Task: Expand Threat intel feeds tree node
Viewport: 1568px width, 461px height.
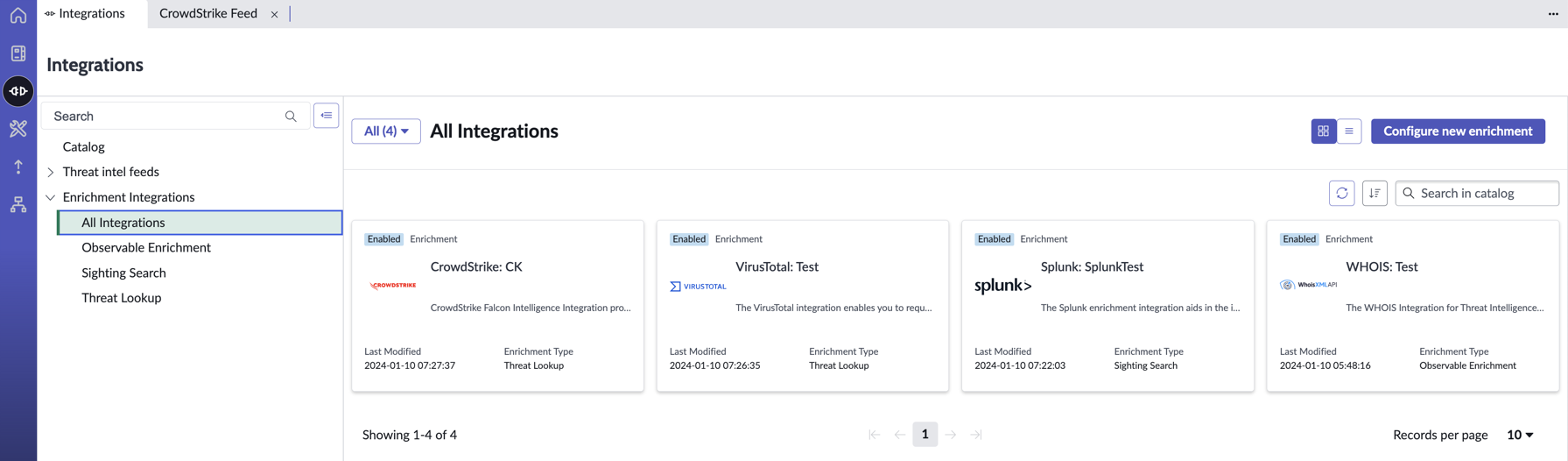Action: click(51, 173)
